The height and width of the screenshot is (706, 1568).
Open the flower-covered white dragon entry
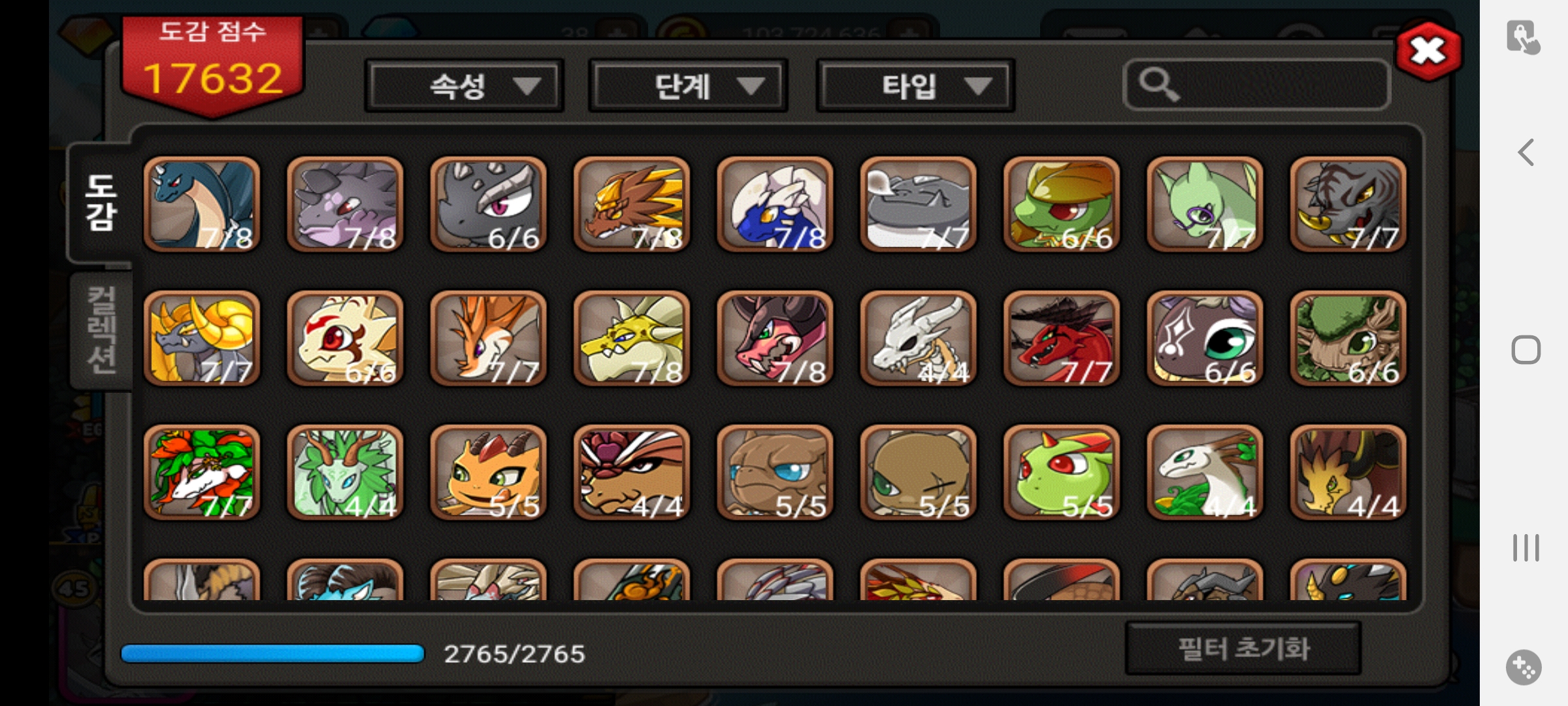pos(202,472)
